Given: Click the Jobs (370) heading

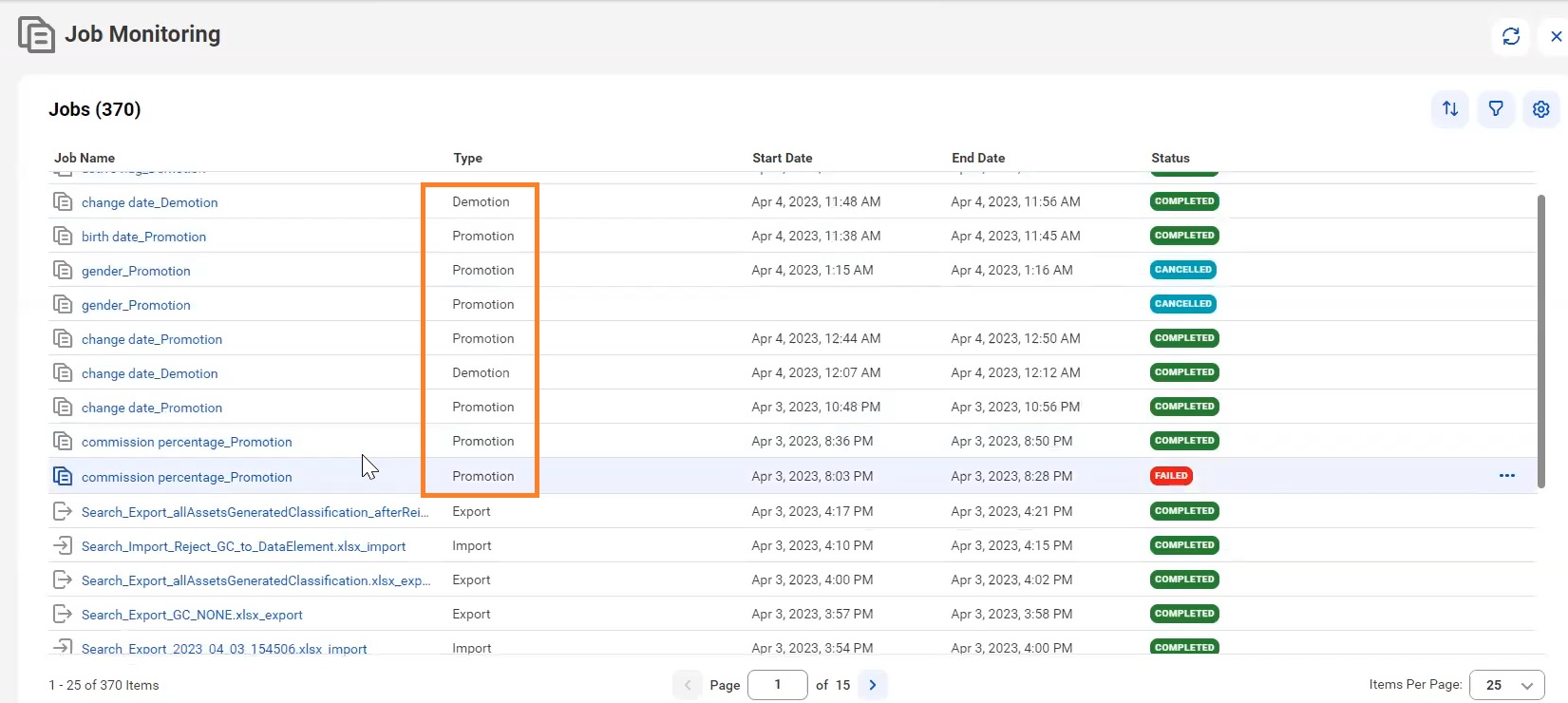Looking at the screenshot, I should click(94, 109).
